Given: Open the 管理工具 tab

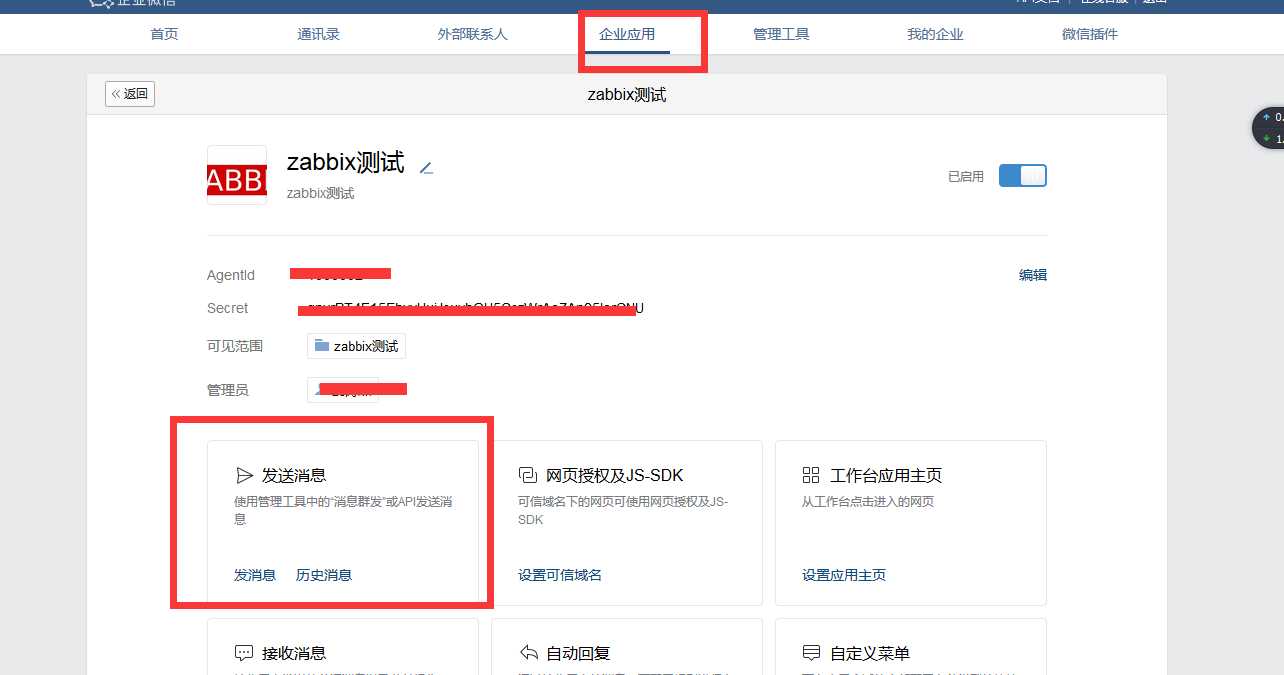Looking at the screenshot, I should 781,34.
